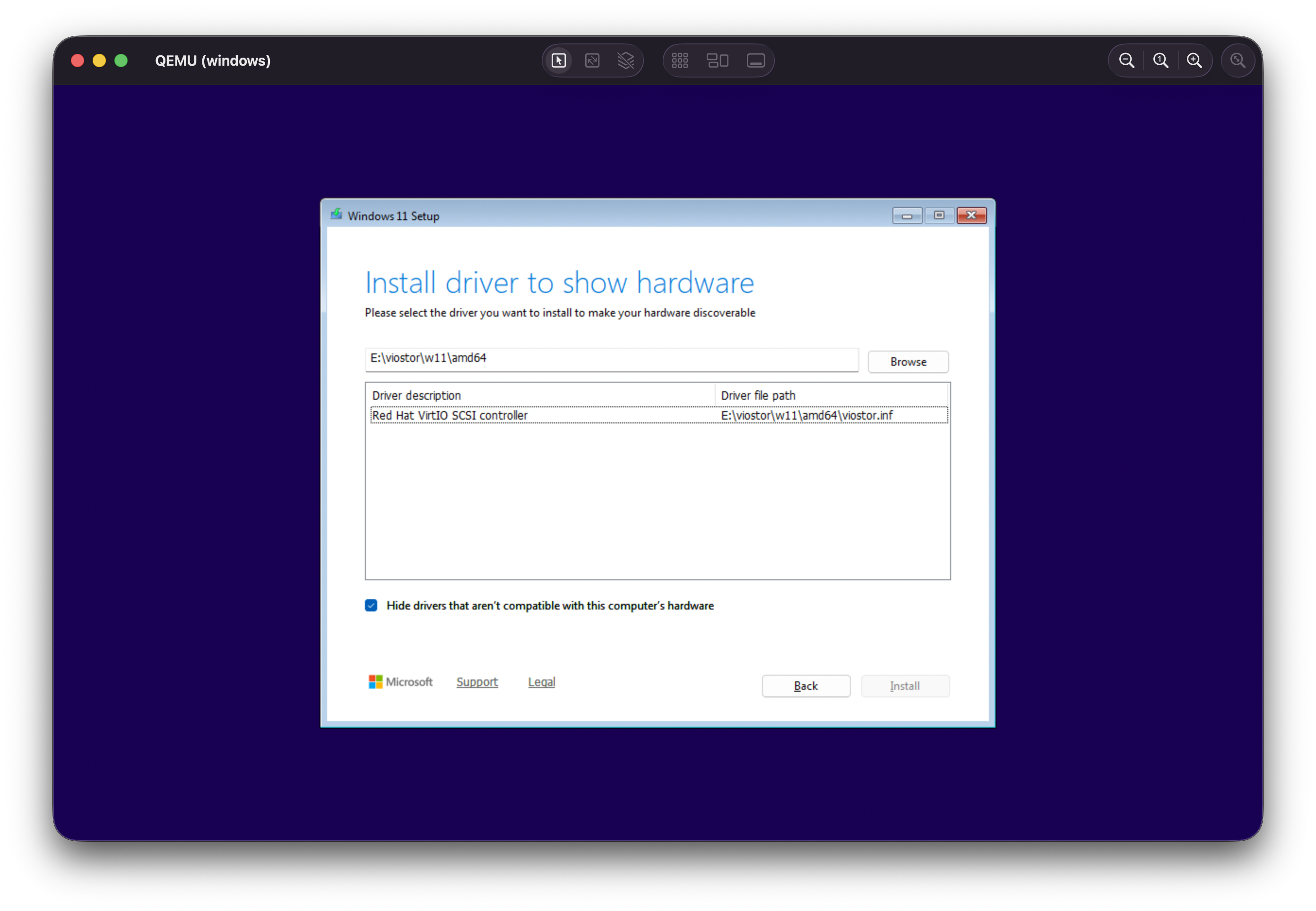Click the crossed-out layers icon
The height and width of the screenshot is (911, 1316).
pyautogui.click(x=626, y=60)
